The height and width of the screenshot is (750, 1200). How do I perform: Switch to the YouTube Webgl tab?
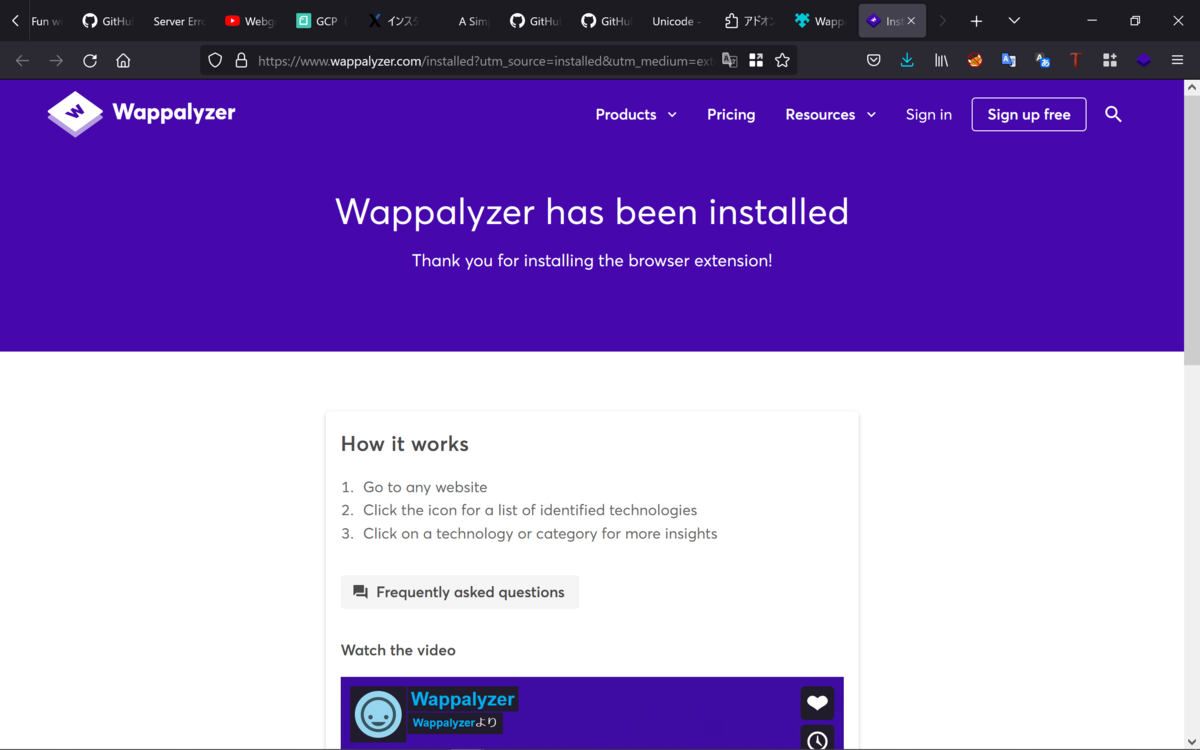249,21
